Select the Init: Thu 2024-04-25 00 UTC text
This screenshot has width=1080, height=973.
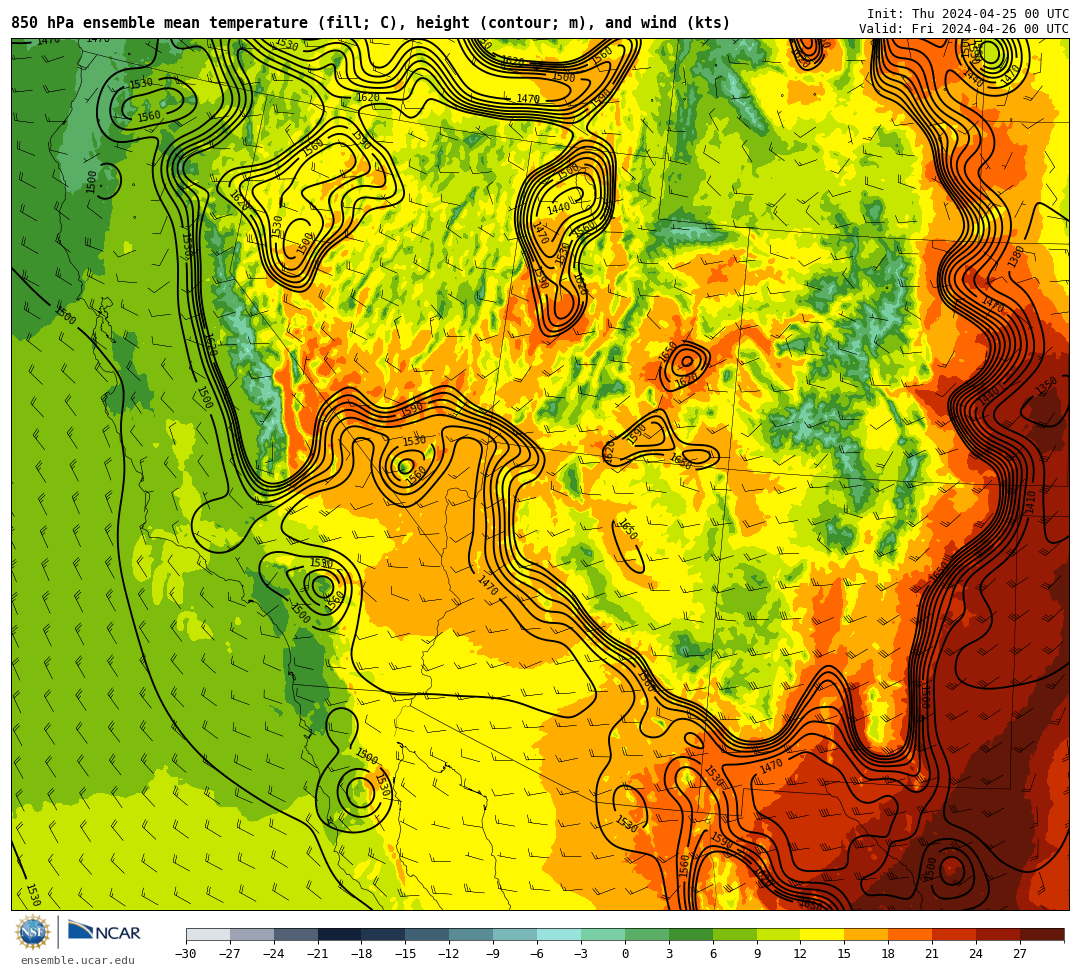968,14
